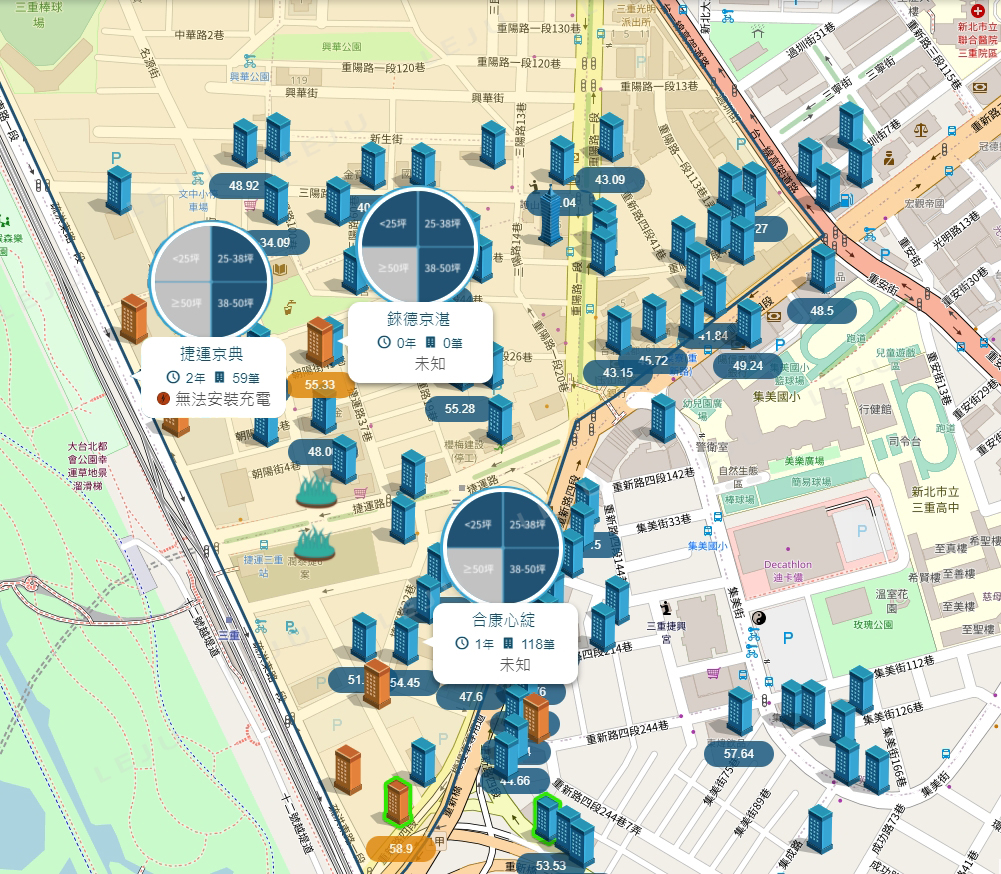The image size is (1001, 874).
Task: Select the 54.45 price bubble
Action: click(405, 682)
